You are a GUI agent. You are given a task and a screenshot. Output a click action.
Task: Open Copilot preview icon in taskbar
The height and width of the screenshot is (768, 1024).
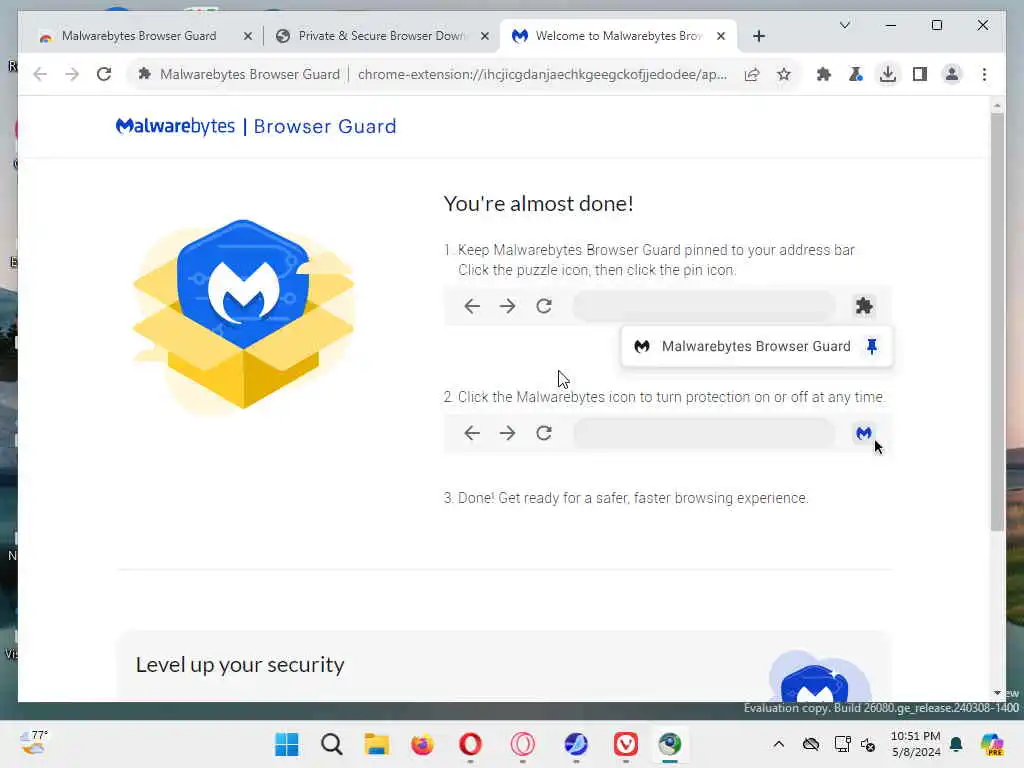click(992, 744)
